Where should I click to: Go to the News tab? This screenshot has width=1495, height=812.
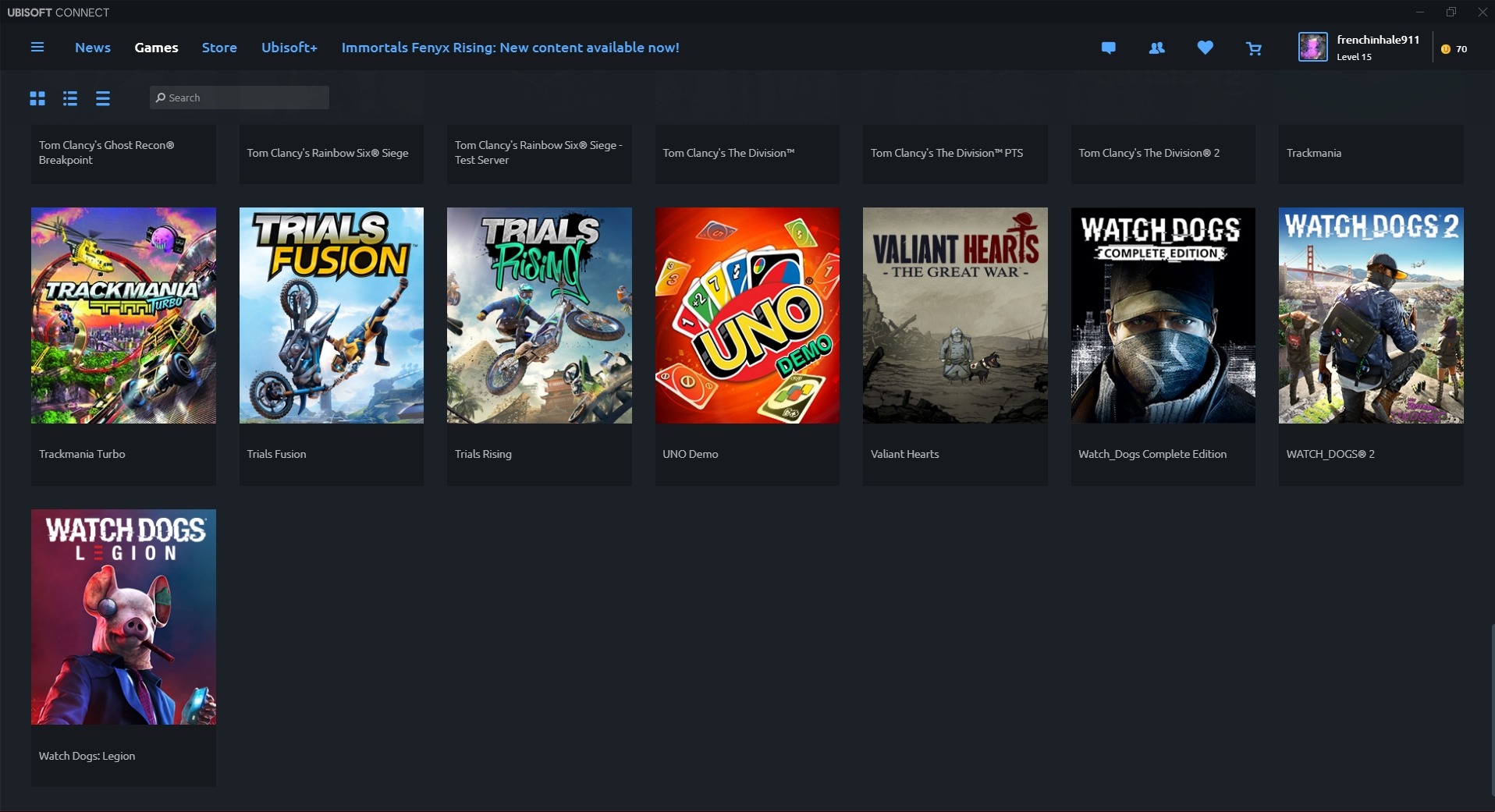coord(93,48)
